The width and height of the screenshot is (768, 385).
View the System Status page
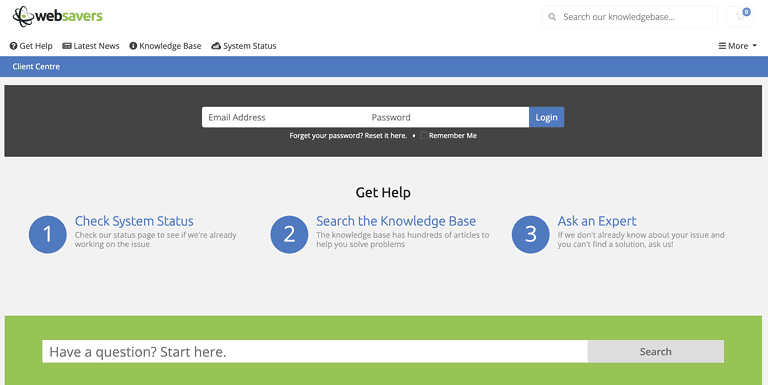tap(244, 46)
